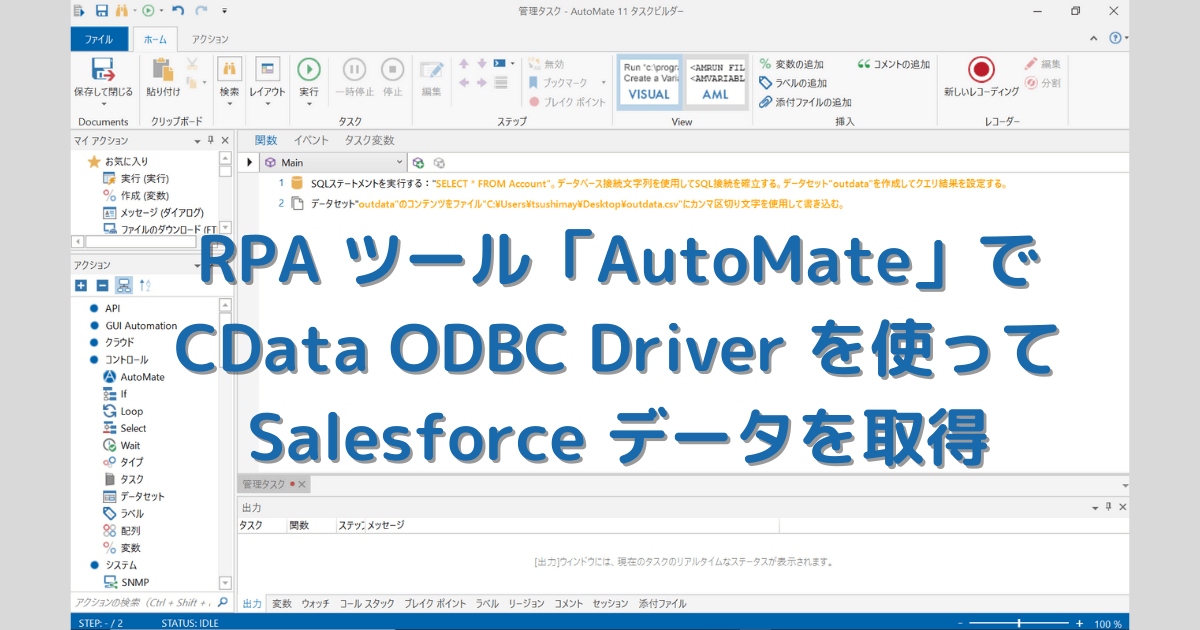The image size is (1200, 630).
Task: Click the 一時停止 pause icon
Action: 354,68
